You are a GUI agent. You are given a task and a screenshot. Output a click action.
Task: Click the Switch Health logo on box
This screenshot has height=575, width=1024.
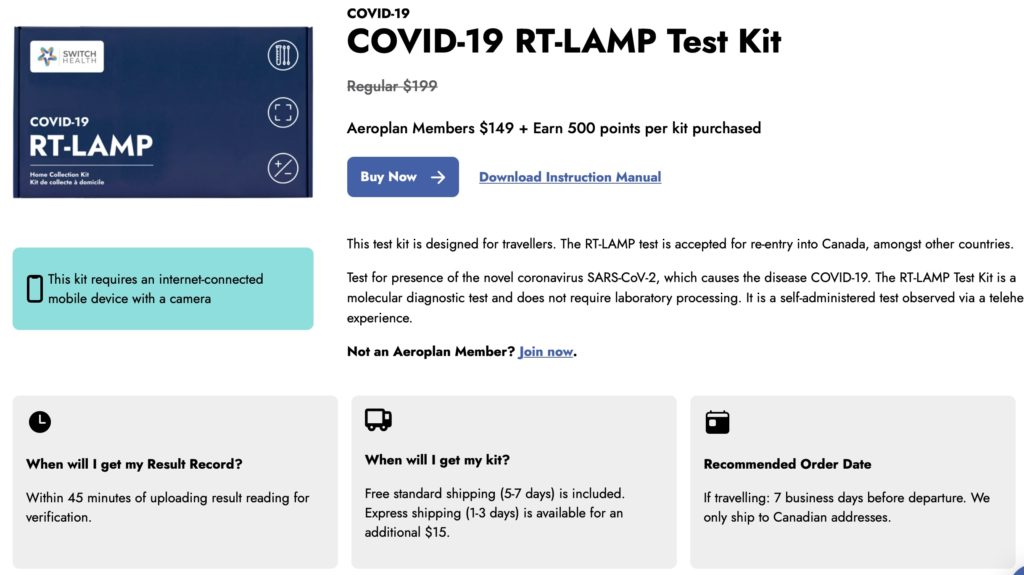[67, 56]
